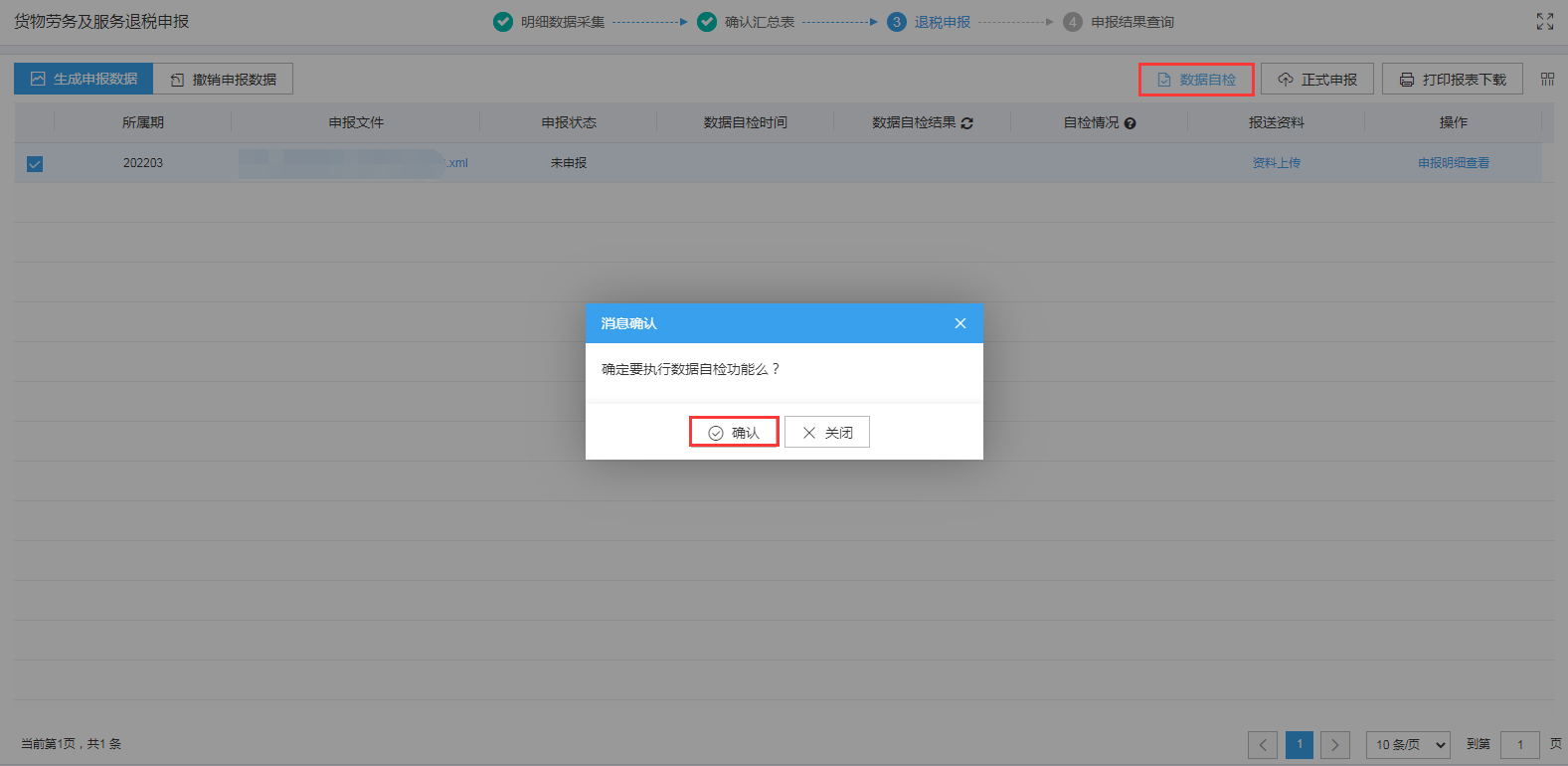
Task: Go to previous page arrow
Action: point(1263,744)
